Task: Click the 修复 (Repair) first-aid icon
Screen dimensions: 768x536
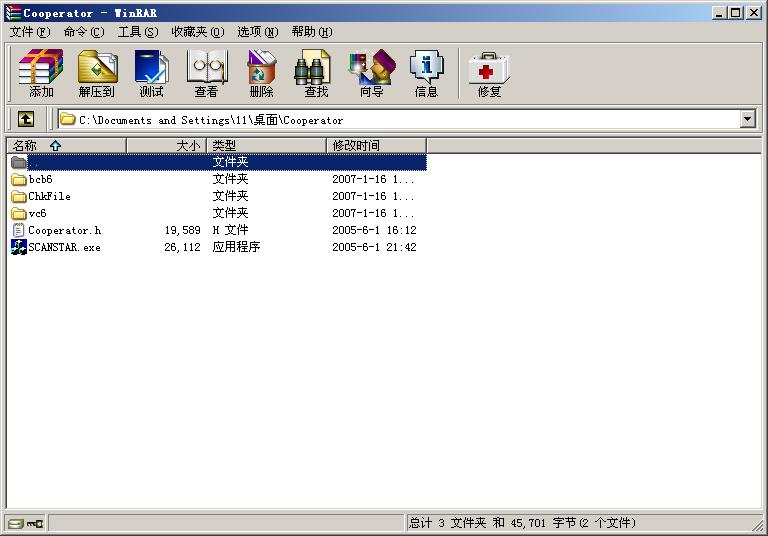Action: coord(489,68)
